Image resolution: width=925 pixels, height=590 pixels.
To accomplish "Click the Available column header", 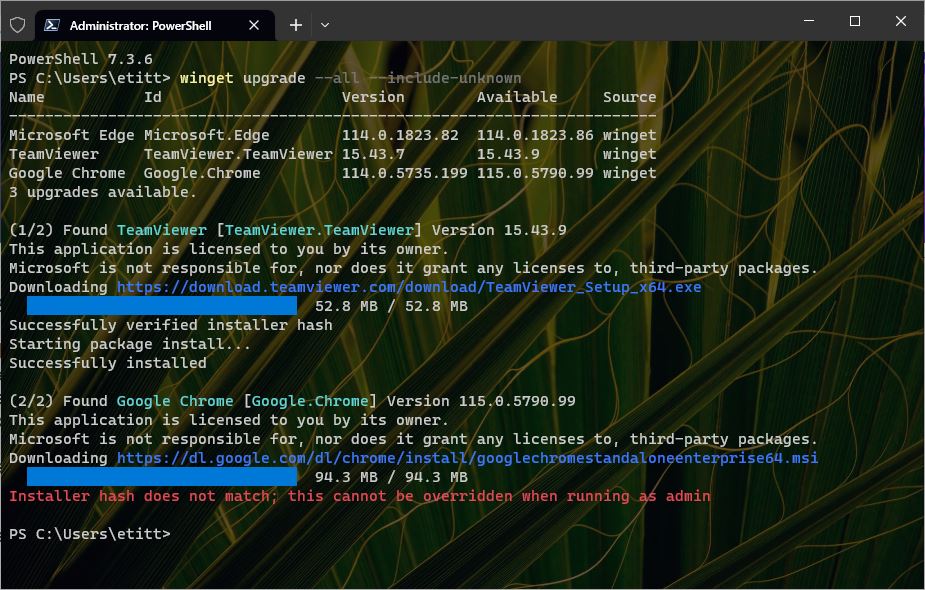I will [516, 97].
